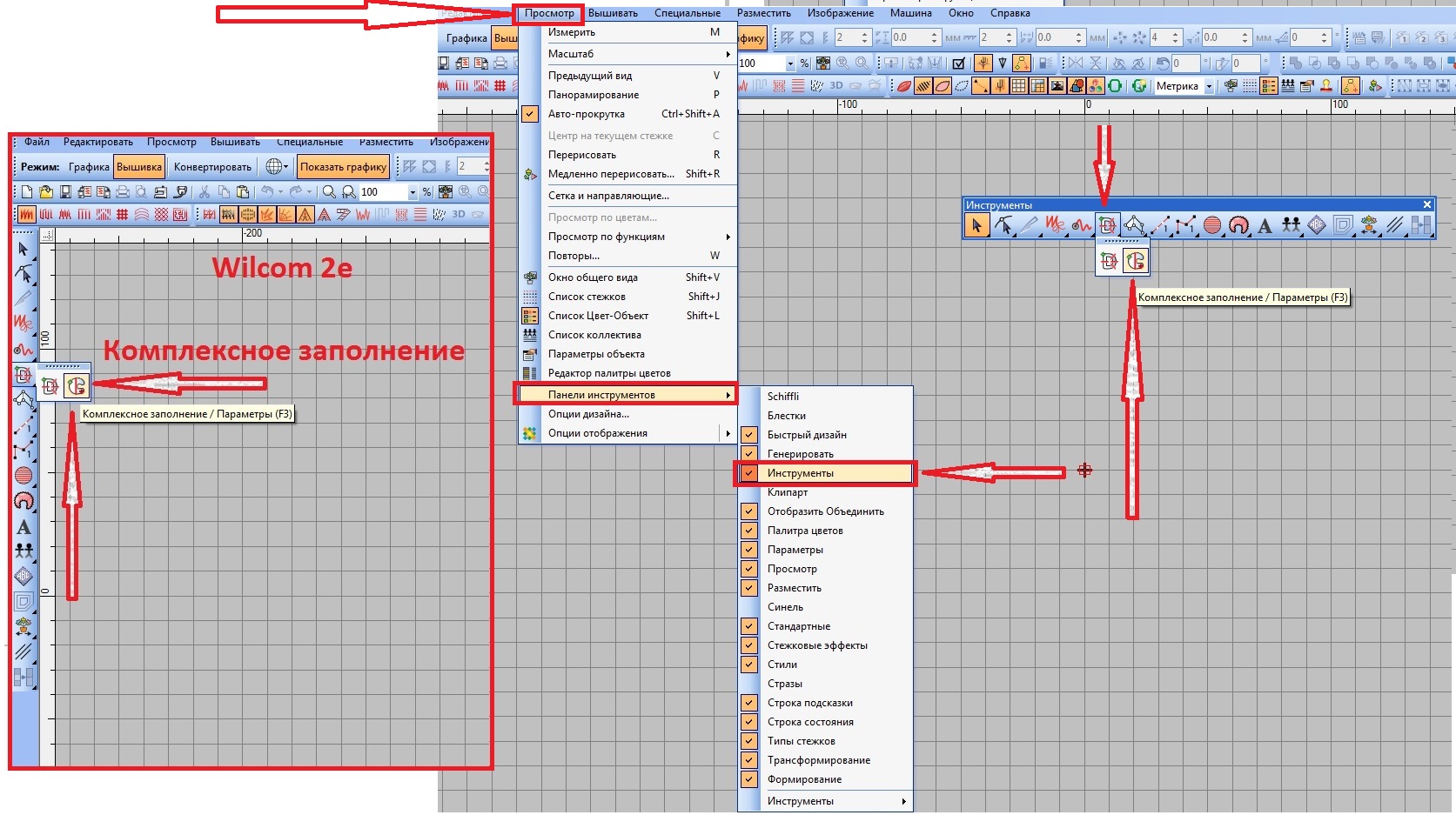Toggle Палитра цветов toolbar checkbox
Viewport: 1456px width, 815px height.
point(748,531)
